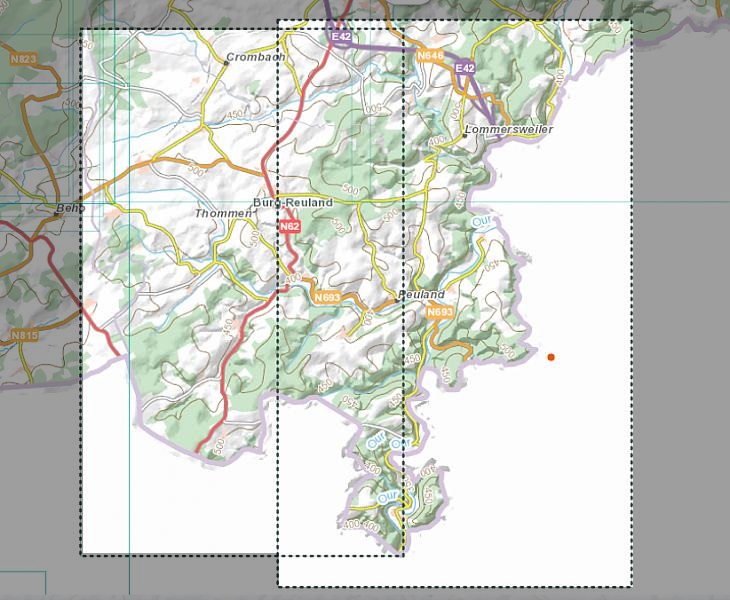Click the E42 shield at the top map edge
The height and width of the screenshot is (600, 730).
click(x=341, y=36)
